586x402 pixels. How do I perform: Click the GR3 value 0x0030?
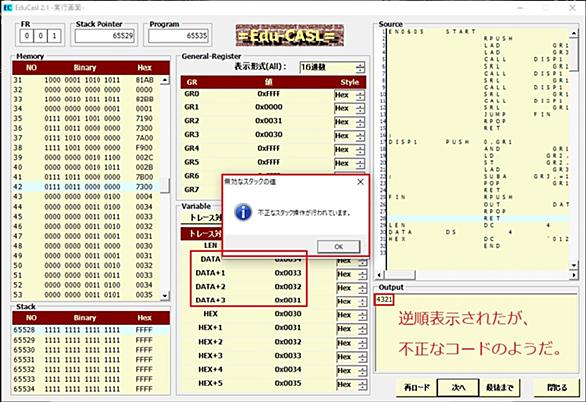(x=269, y=134)
